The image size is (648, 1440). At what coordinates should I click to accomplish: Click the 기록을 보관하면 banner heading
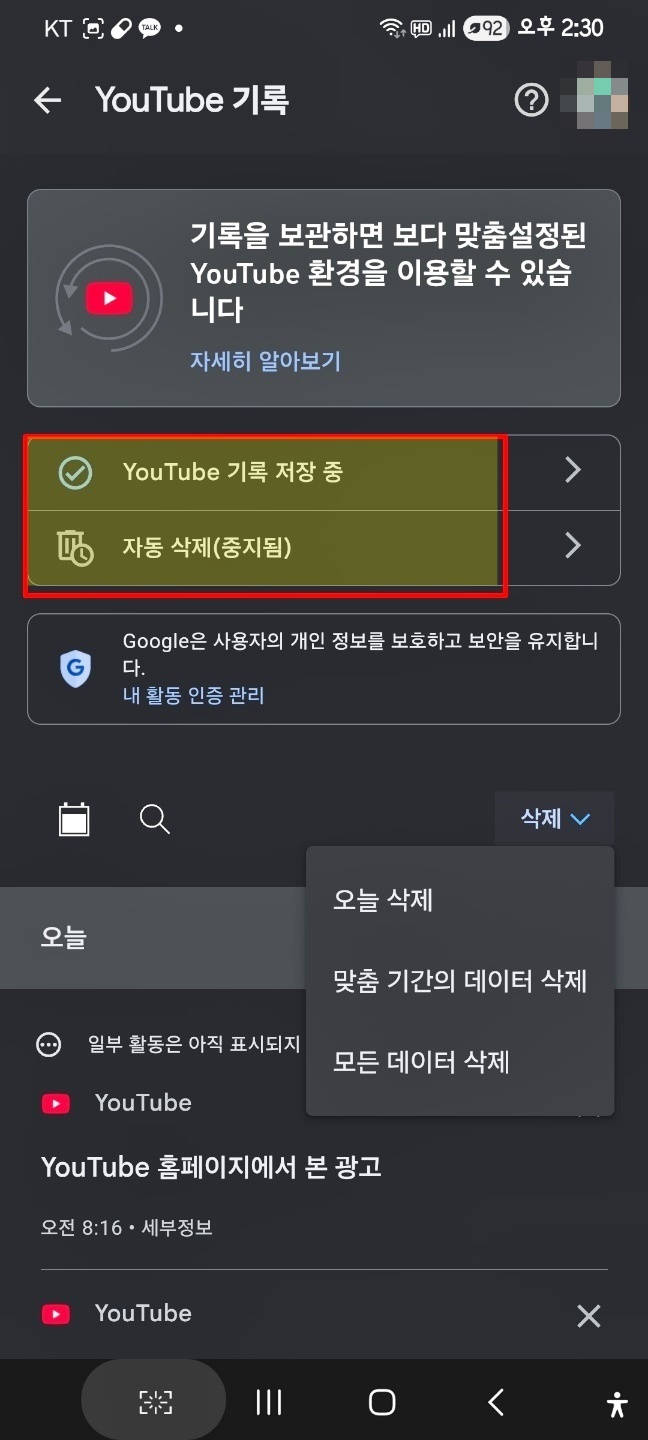[x=389, y=272]
